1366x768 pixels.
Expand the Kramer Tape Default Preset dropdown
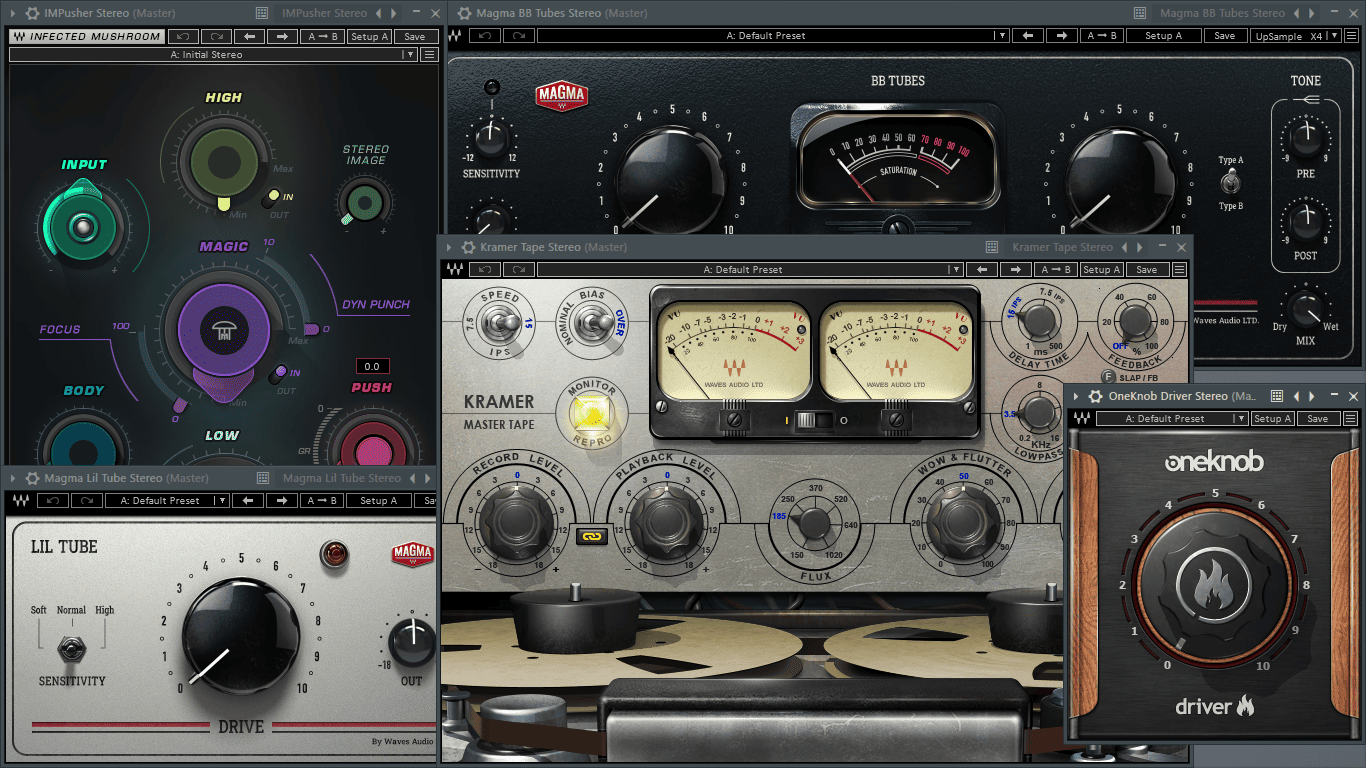point(956,269)
